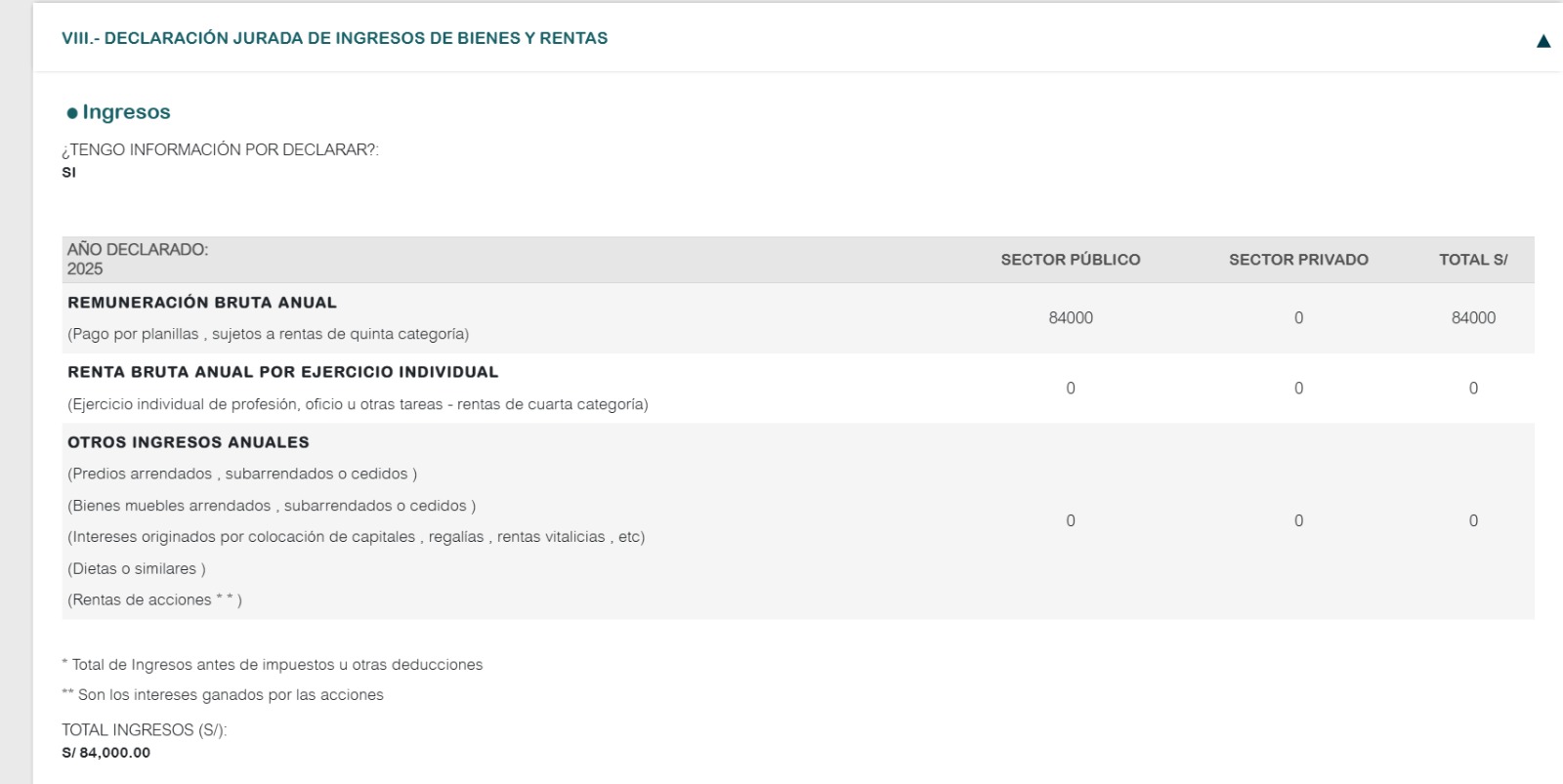Select the S/ 84,000.00 total ingresos amount
The image size is (1563, 784).
(106, 753)
